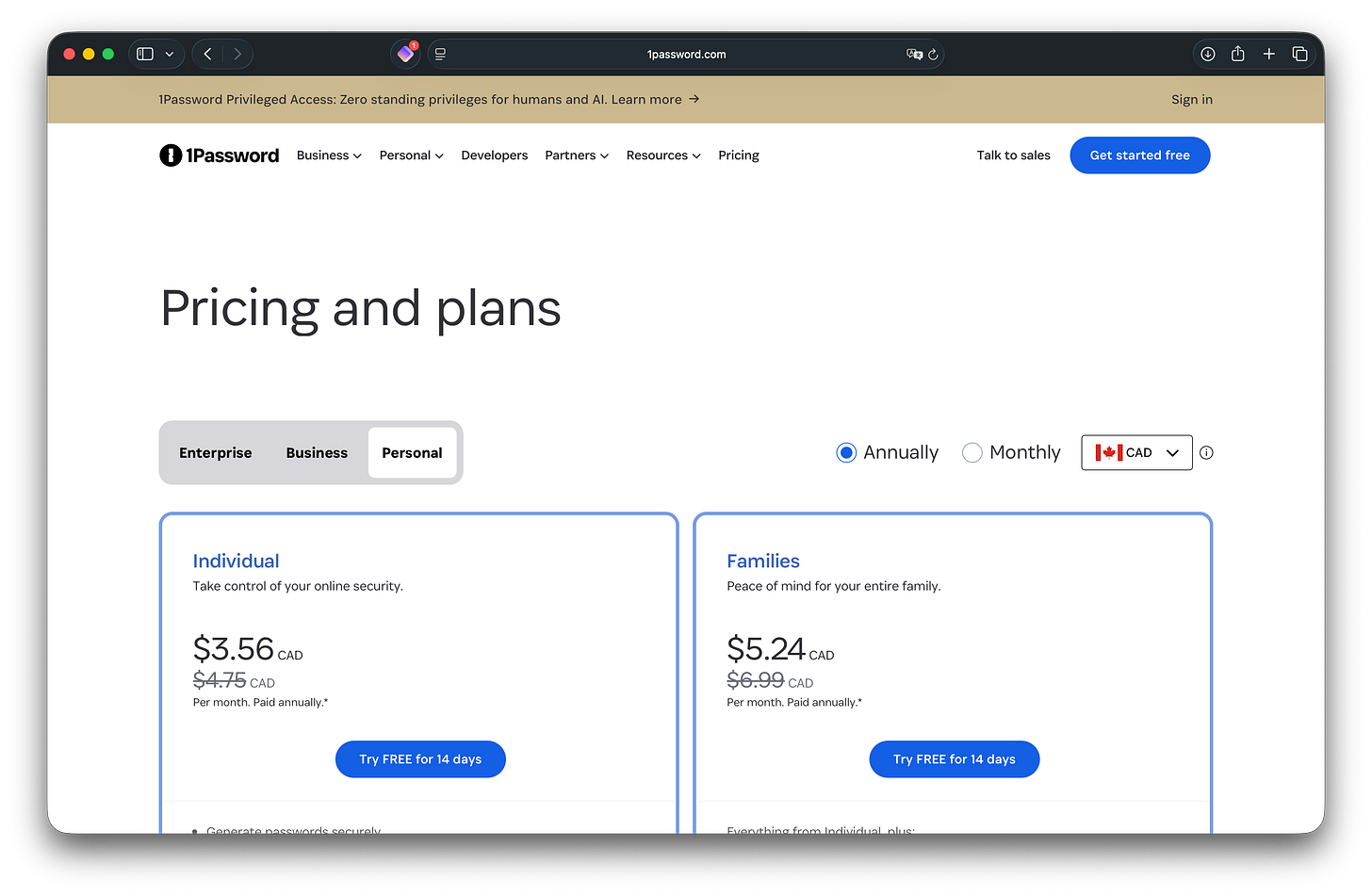The height and width of the screenshot is (896, 1372).
Task: Click the translate icon in the address bar
Action: 914,54
